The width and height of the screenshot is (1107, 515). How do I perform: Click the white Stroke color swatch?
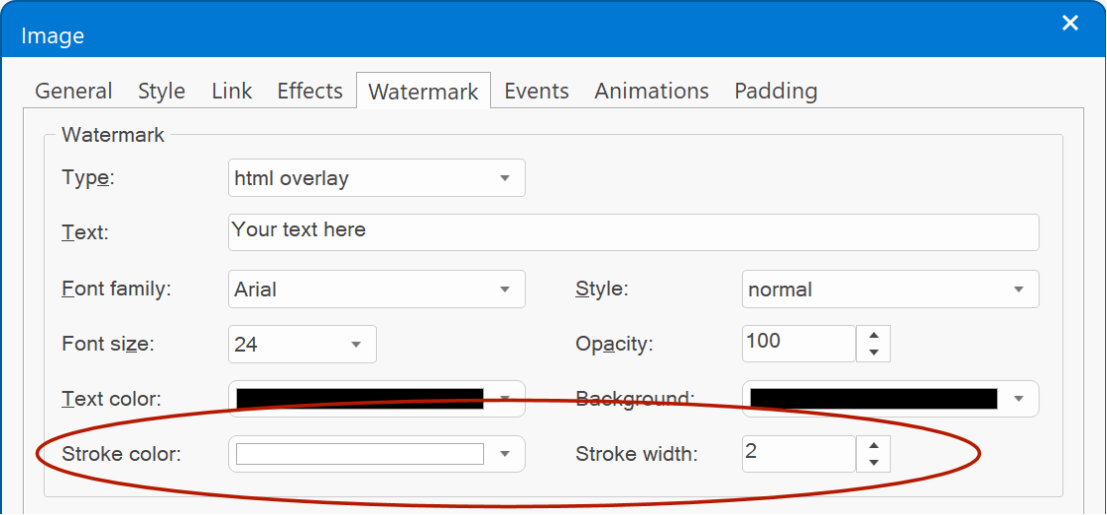coord(359,454)
